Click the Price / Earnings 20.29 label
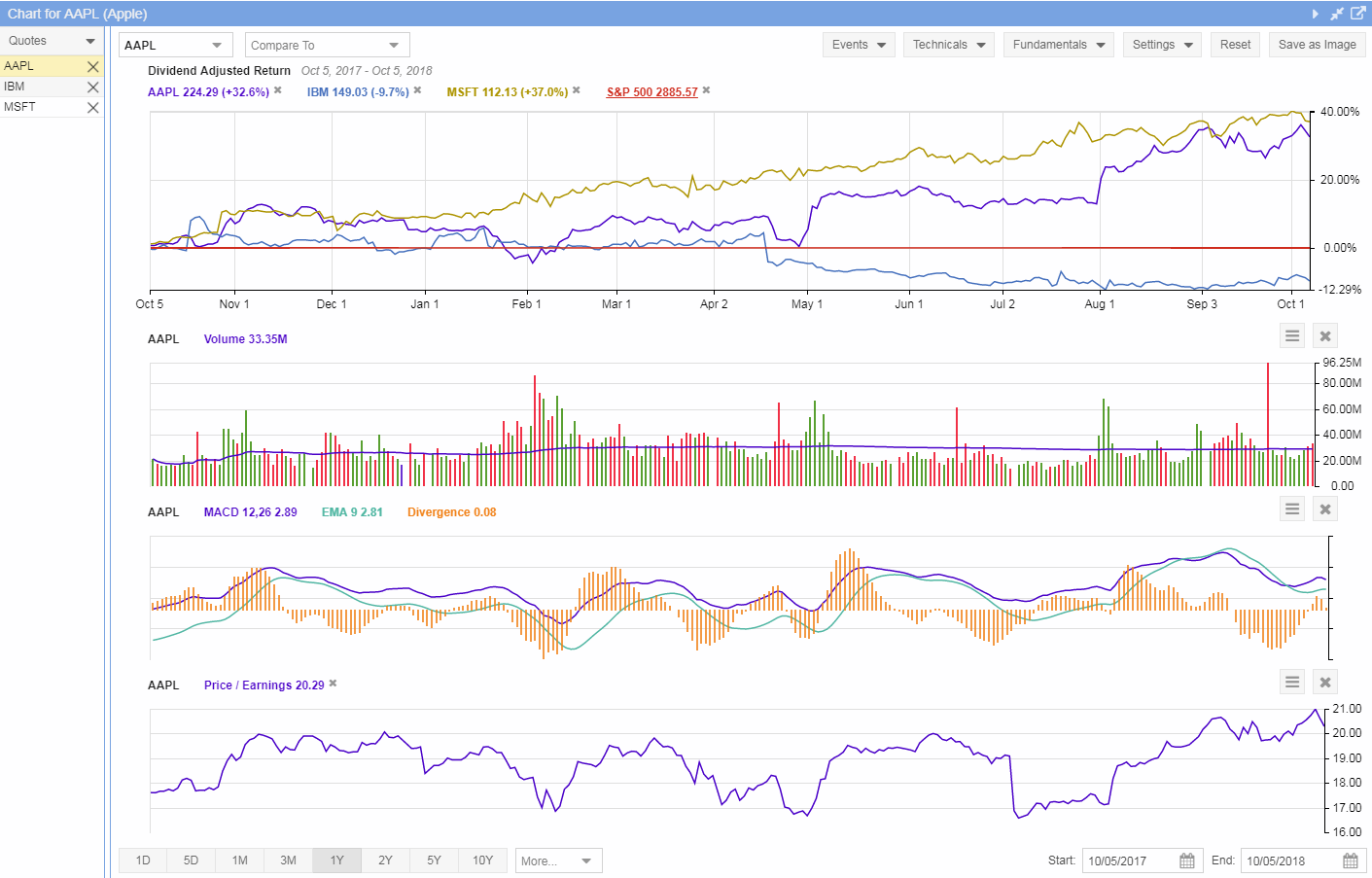1372x878 pixels. pos(264,685)
